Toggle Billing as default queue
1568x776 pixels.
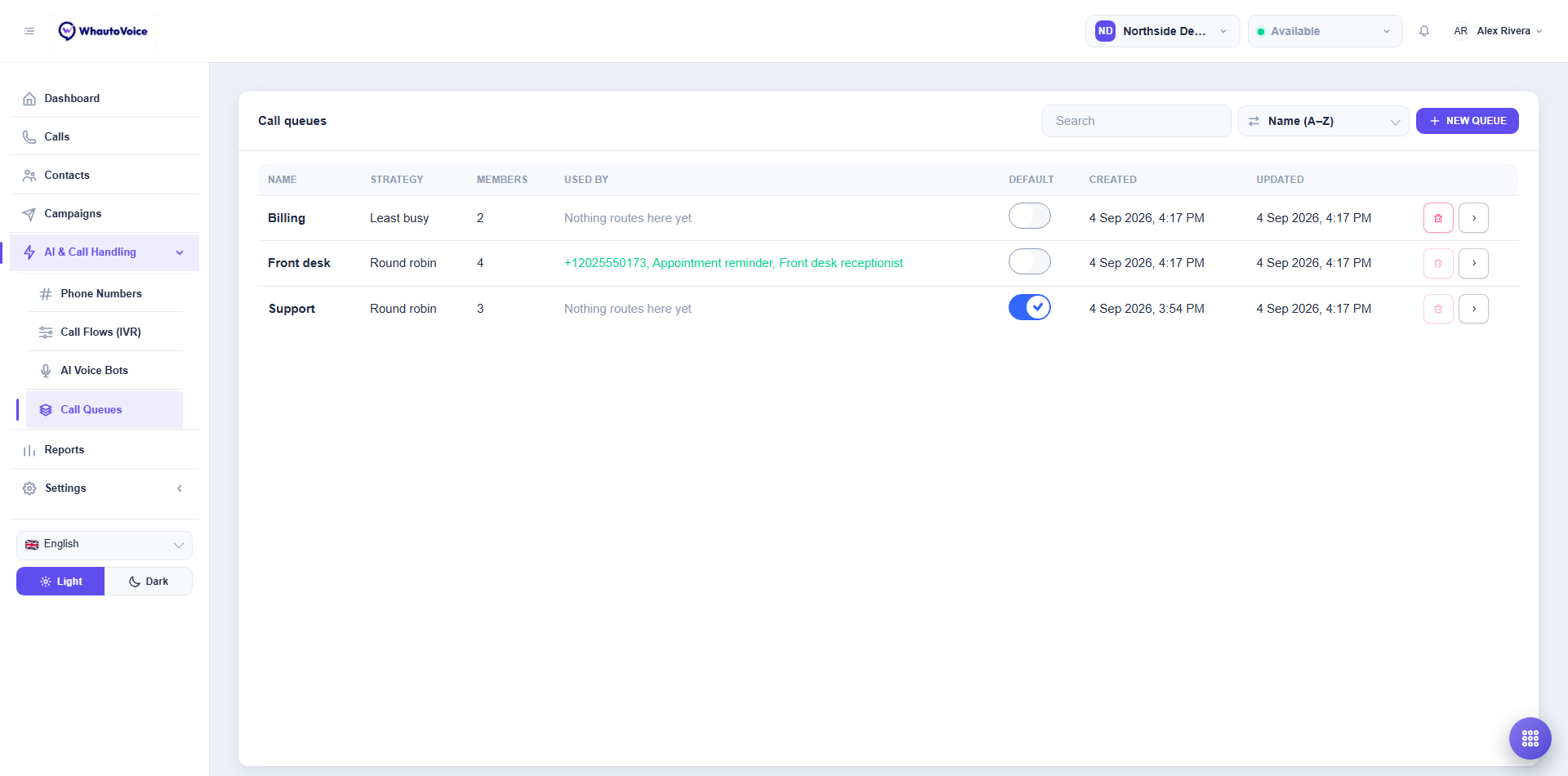tap(1030, 216)
